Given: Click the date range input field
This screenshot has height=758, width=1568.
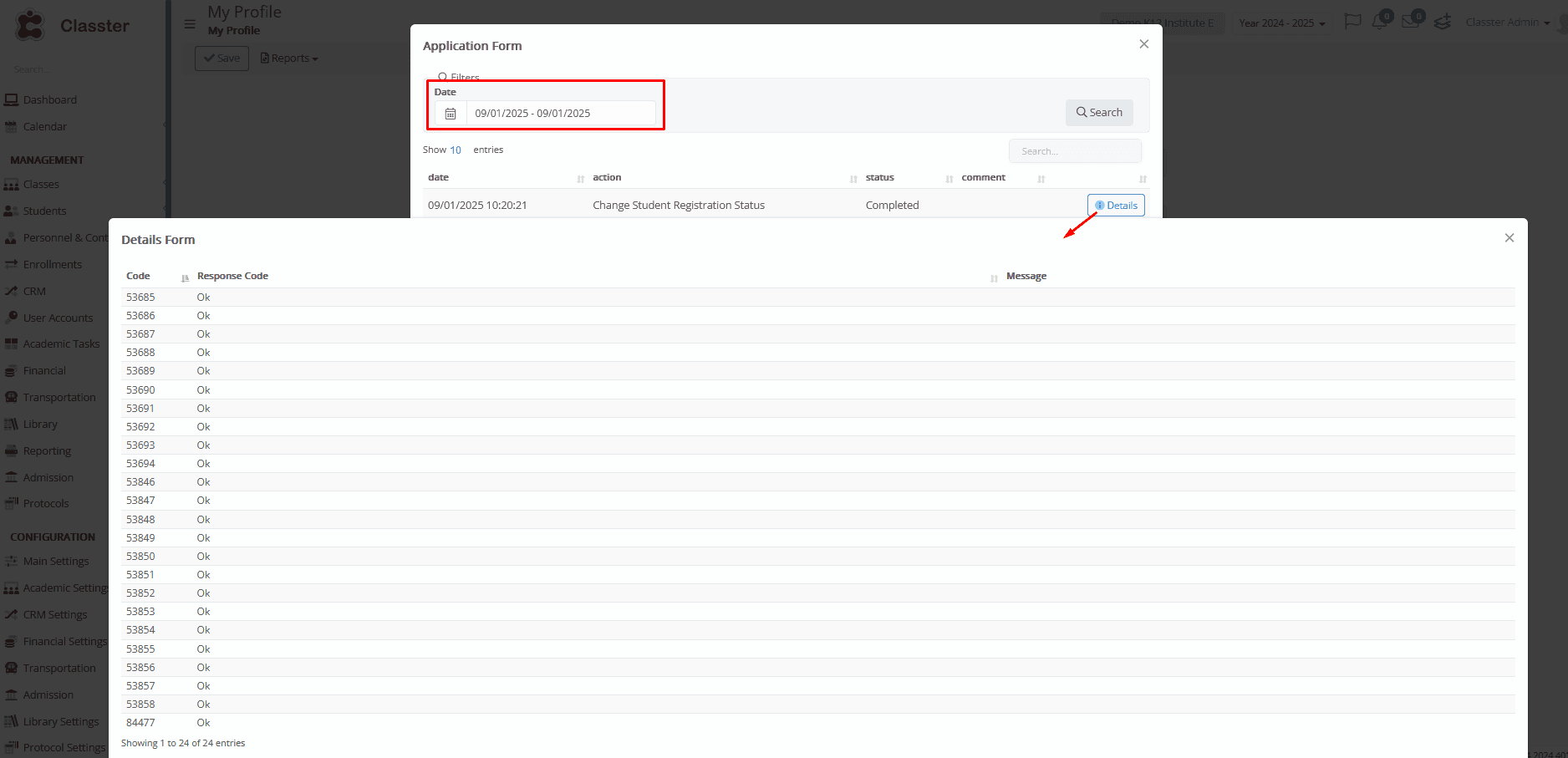Looking at the screenshot, I should click(x=561, y=113).
